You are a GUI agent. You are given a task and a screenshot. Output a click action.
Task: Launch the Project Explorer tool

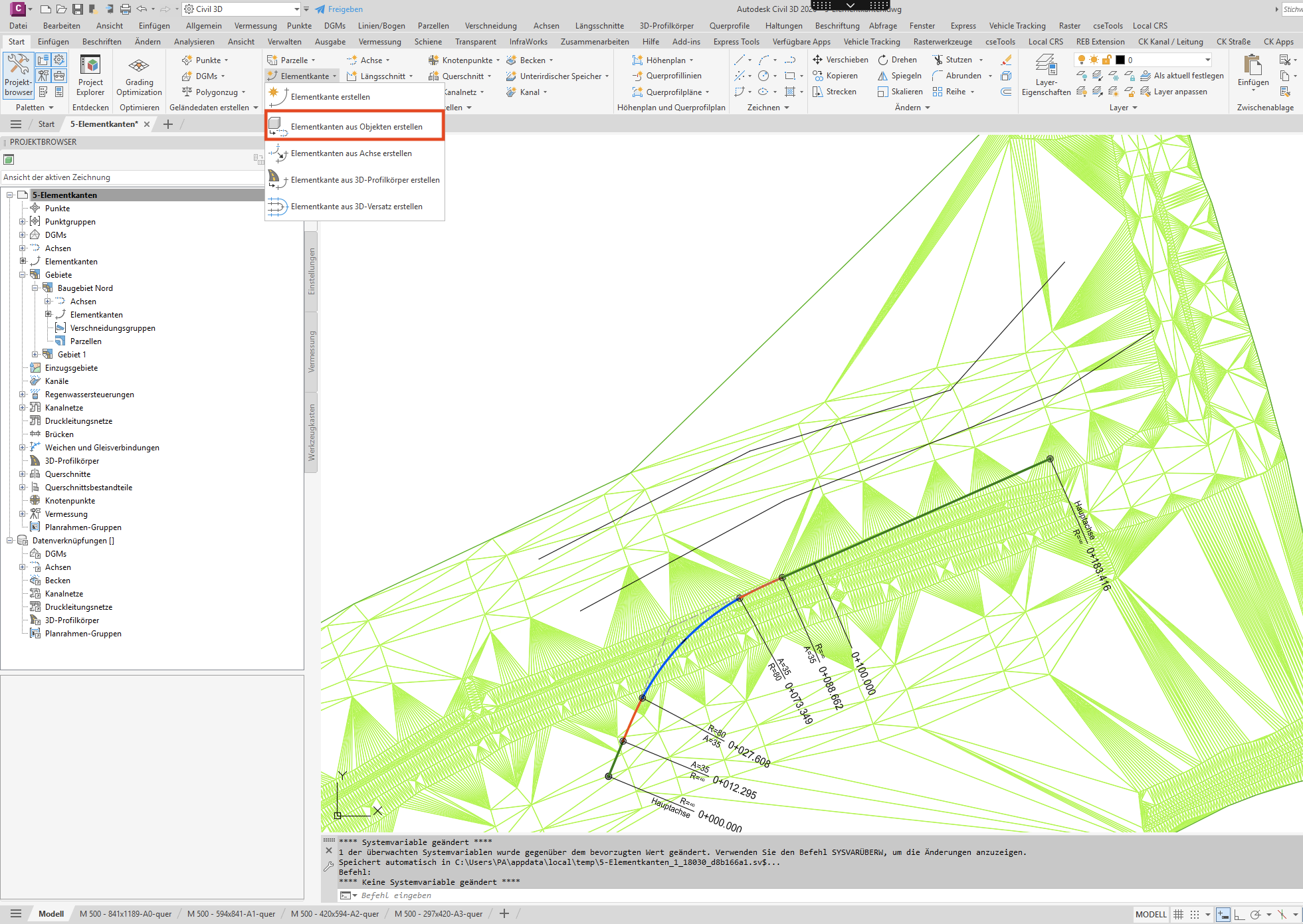(90, 75)
